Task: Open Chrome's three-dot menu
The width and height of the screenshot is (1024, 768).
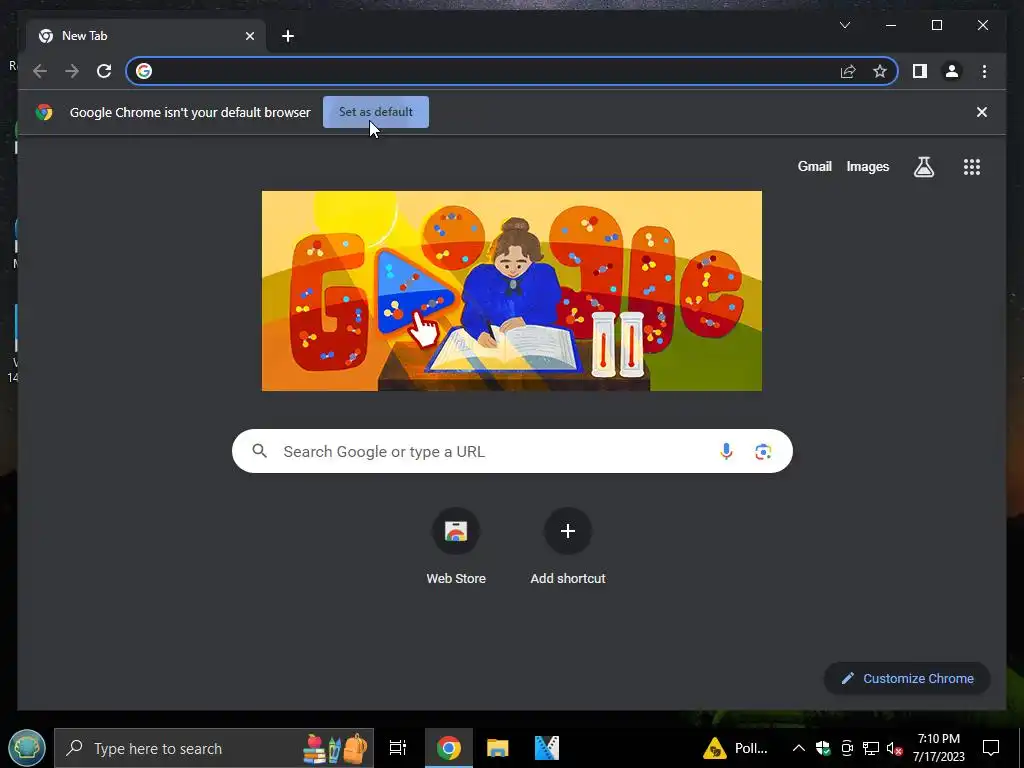Action: tap(984, 71)
